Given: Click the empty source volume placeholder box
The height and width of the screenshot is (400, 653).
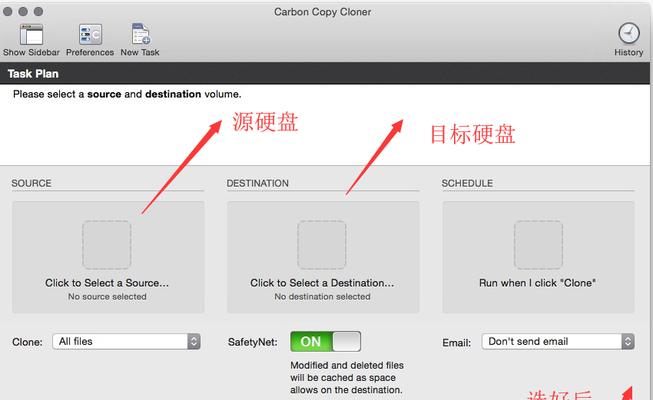Looking at the screenshot, I should [107, 245].
